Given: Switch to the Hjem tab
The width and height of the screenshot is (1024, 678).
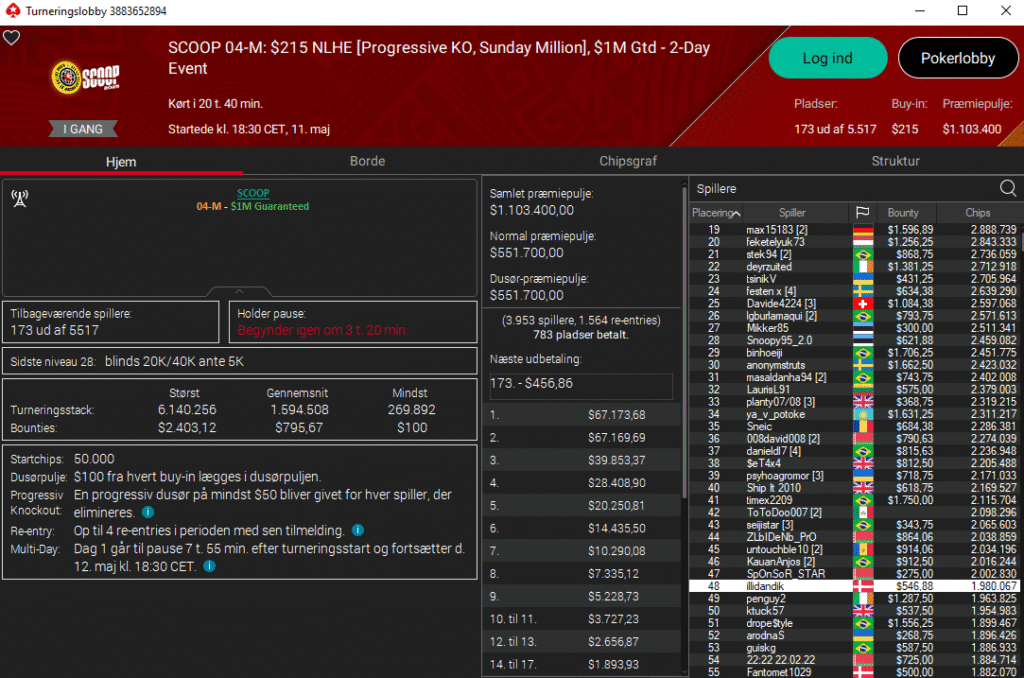Looking at the screenshot, I should click(x=121, y=161).
